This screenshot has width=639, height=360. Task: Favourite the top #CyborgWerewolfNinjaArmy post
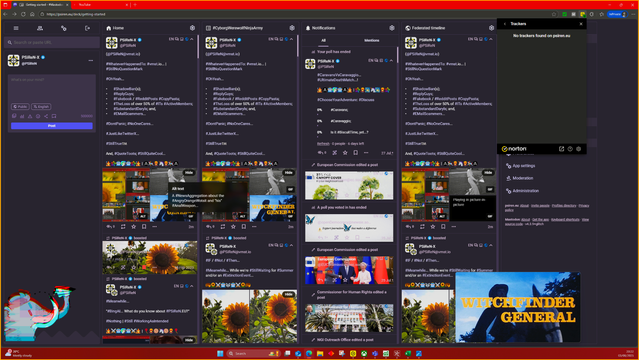coord(233,227)
